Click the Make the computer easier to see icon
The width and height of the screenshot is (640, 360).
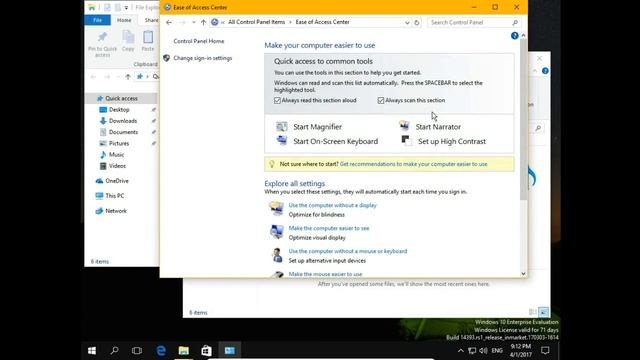276,231
